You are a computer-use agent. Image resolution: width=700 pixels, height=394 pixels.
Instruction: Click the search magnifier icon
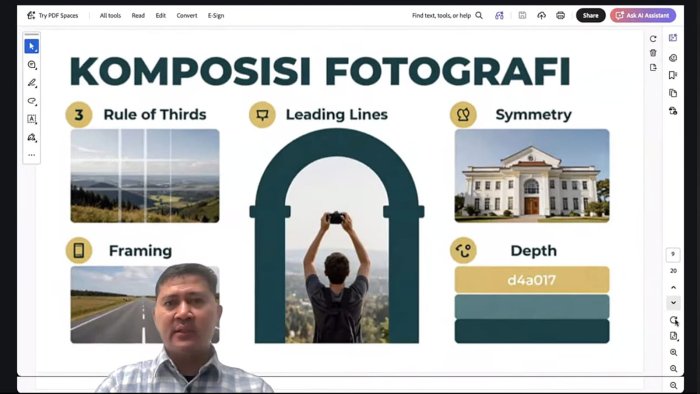tap(479, 16)
